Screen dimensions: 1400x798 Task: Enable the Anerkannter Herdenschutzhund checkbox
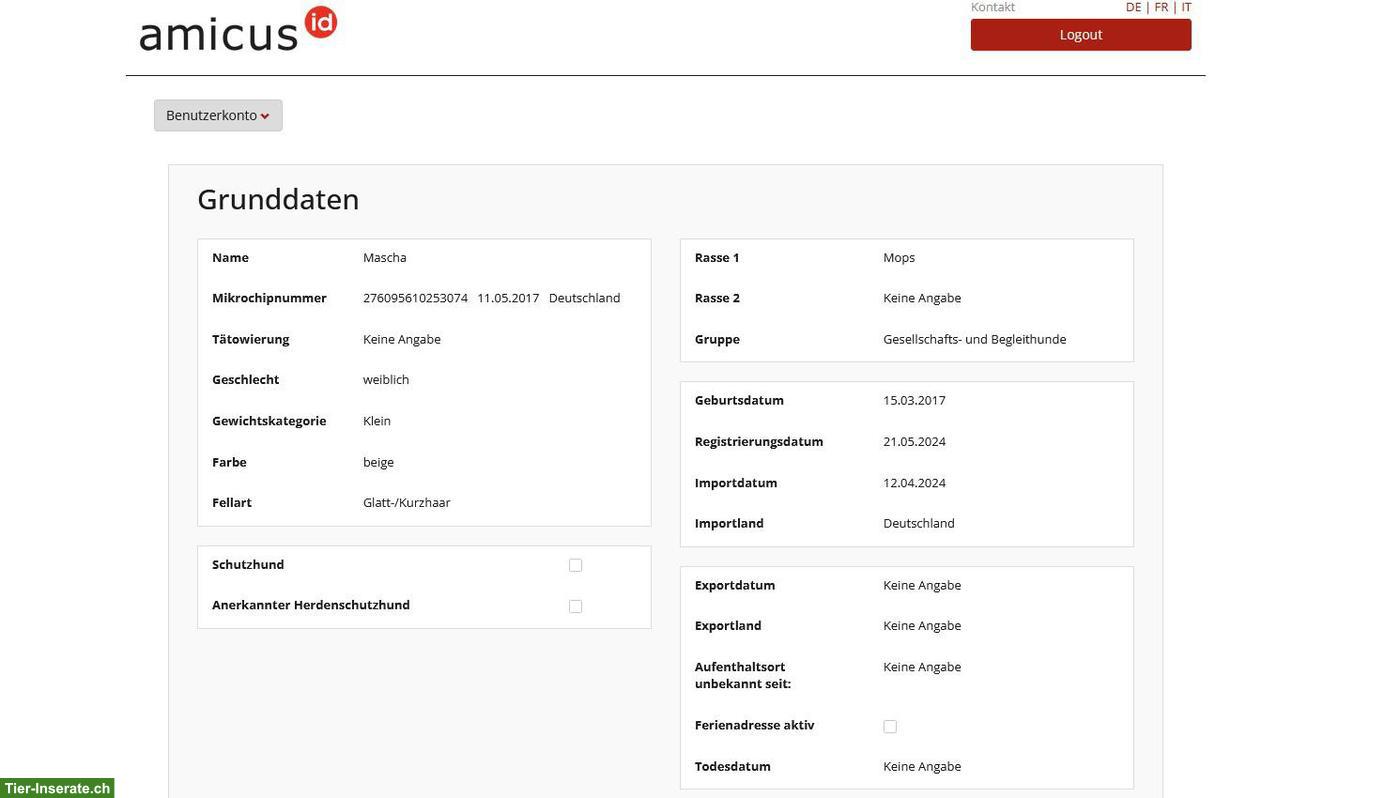pos(575,606)
